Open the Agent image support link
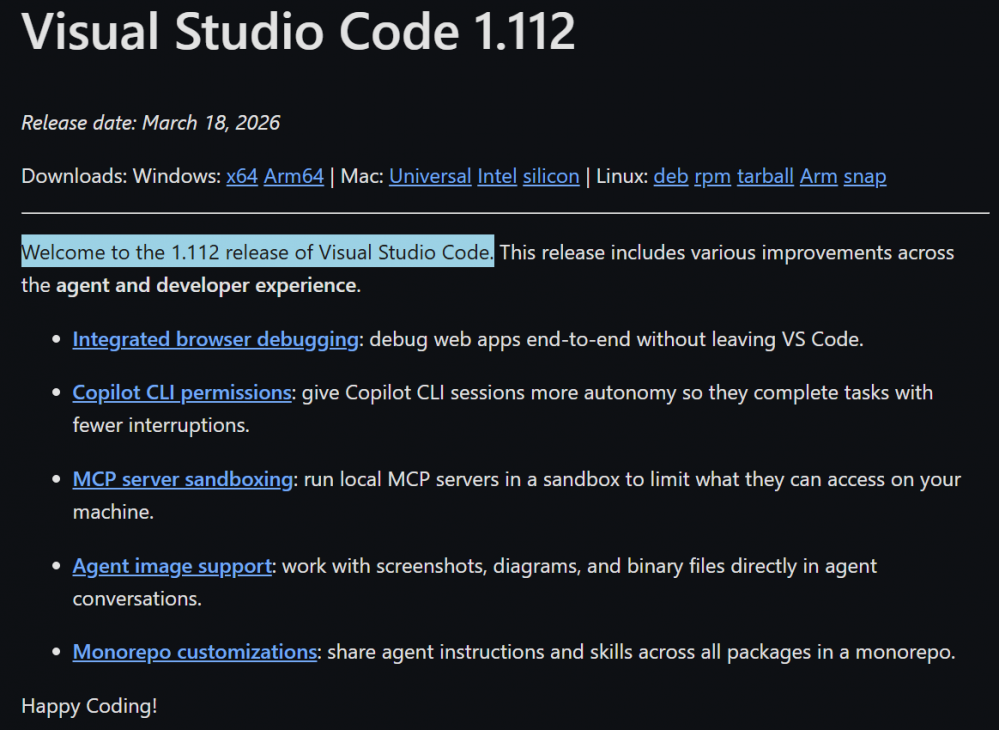Image resolution: width=999 pixels, height=730 pixels. click(x=172, y=566)
